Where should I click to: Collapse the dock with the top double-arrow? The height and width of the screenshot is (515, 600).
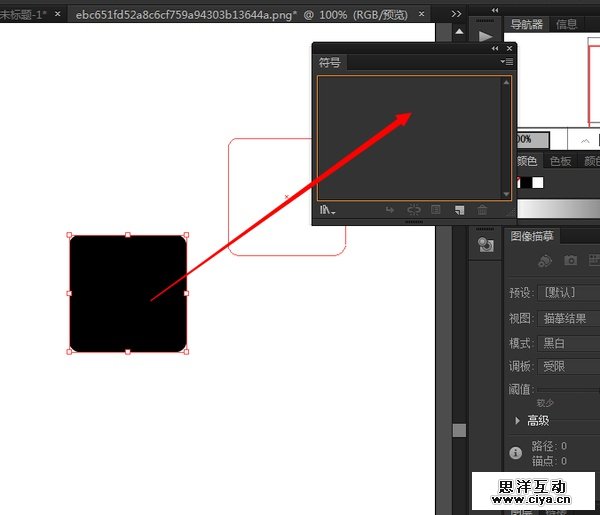tap(495, 10)
